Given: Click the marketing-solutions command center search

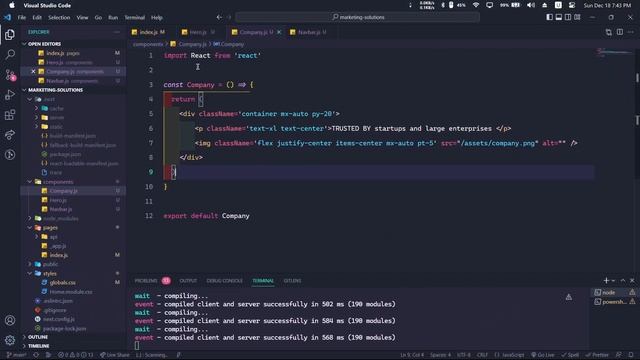Looking at the screenshot, I should coord(358,17).
